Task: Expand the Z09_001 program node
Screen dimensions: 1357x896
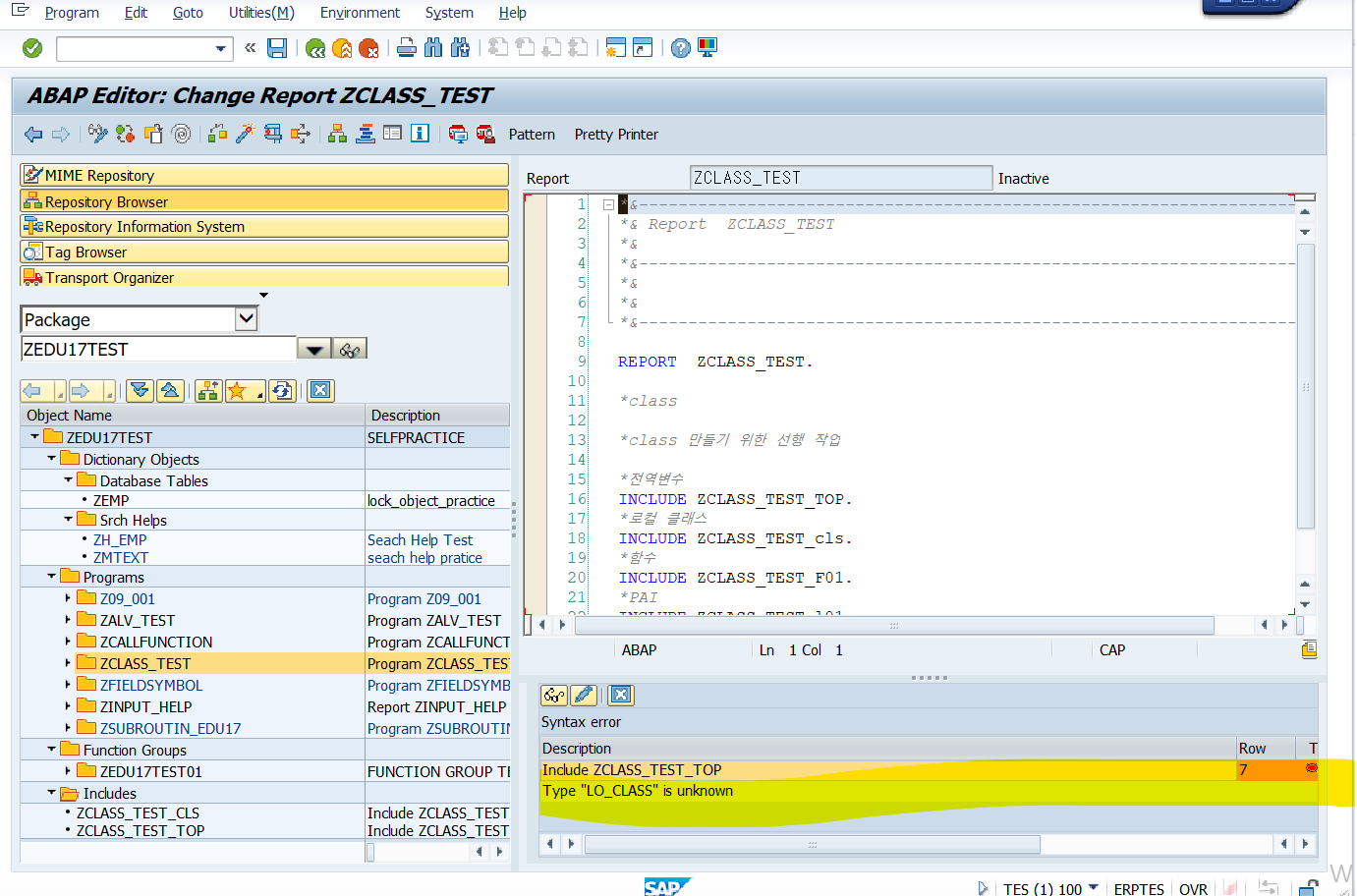Action: 68,597
